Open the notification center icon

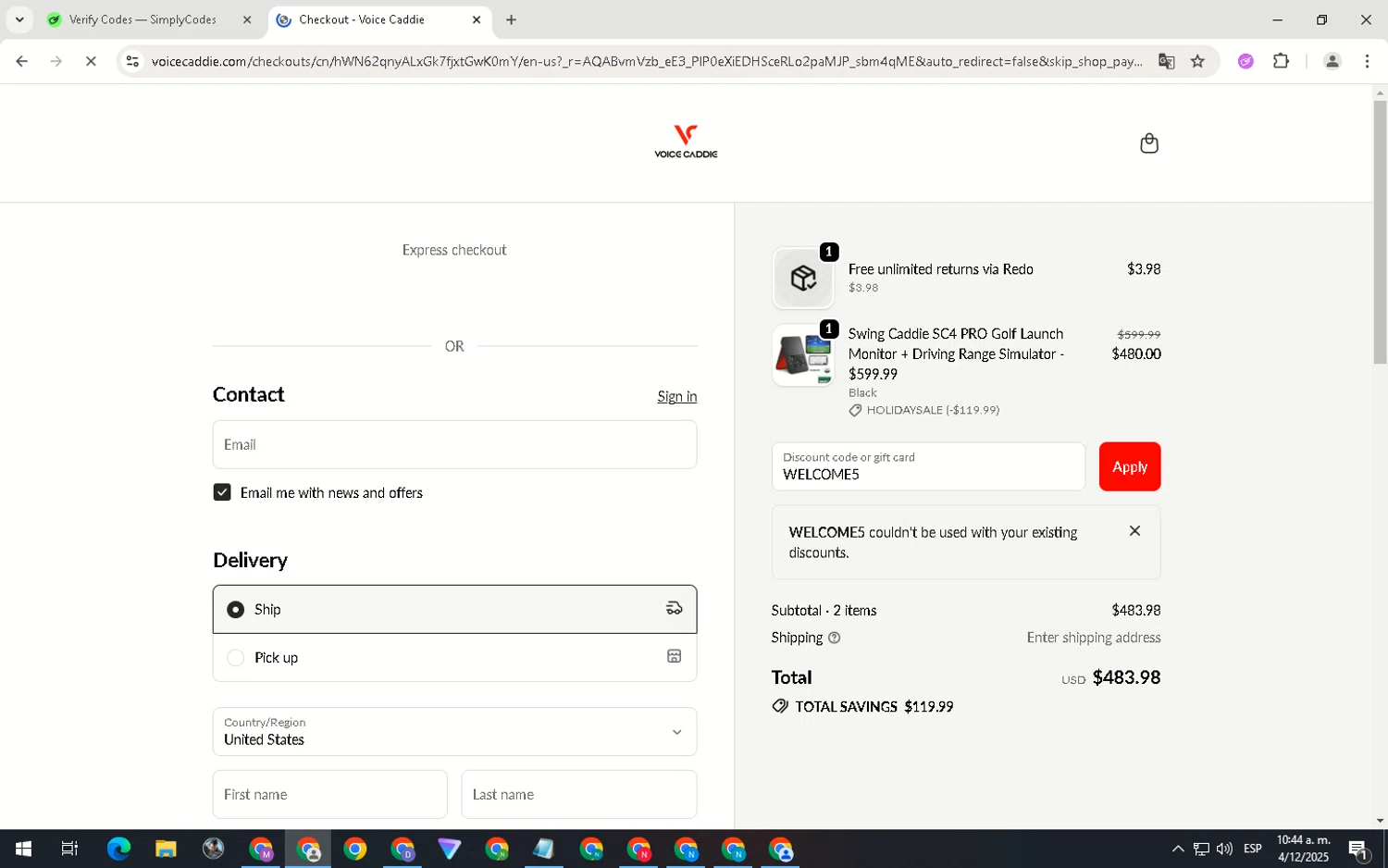[1358, 849]
